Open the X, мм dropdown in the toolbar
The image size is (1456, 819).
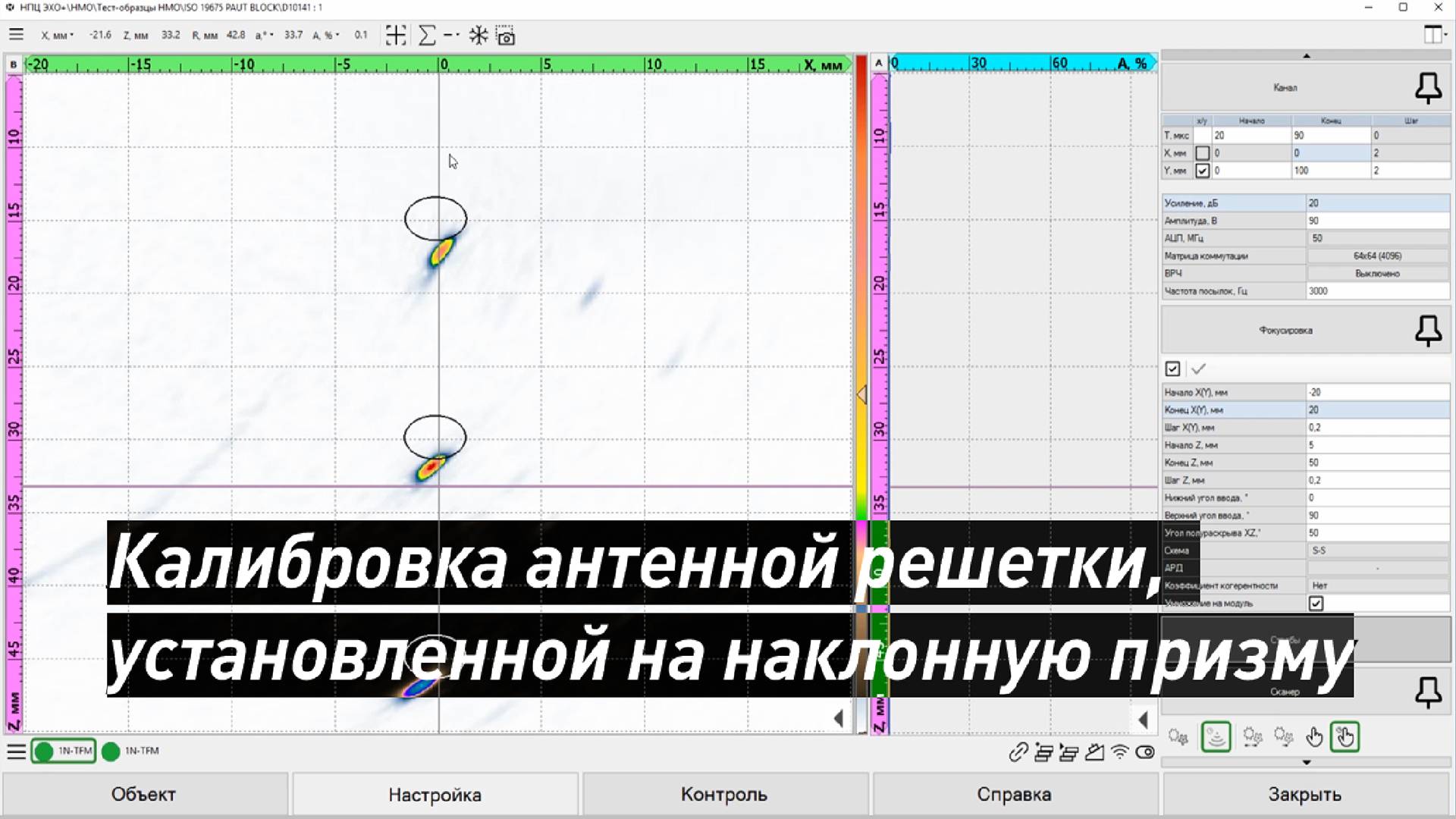[x=71, y=35]
